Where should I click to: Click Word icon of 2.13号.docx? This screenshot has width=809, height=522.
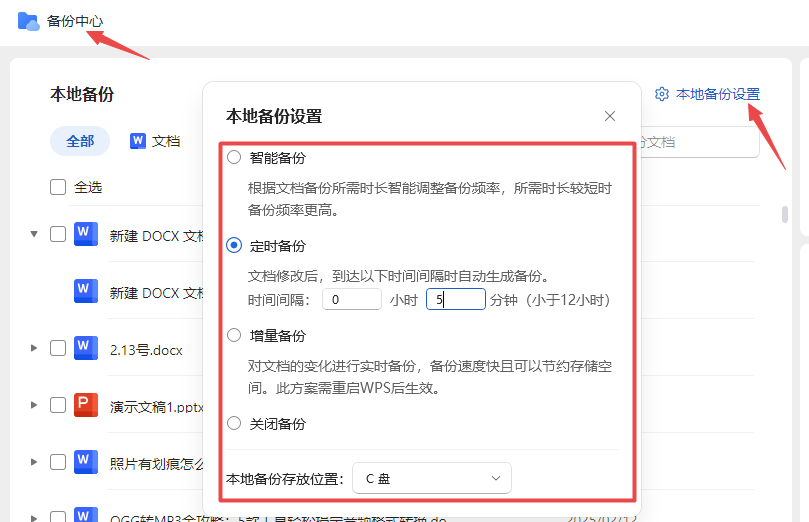86,348
